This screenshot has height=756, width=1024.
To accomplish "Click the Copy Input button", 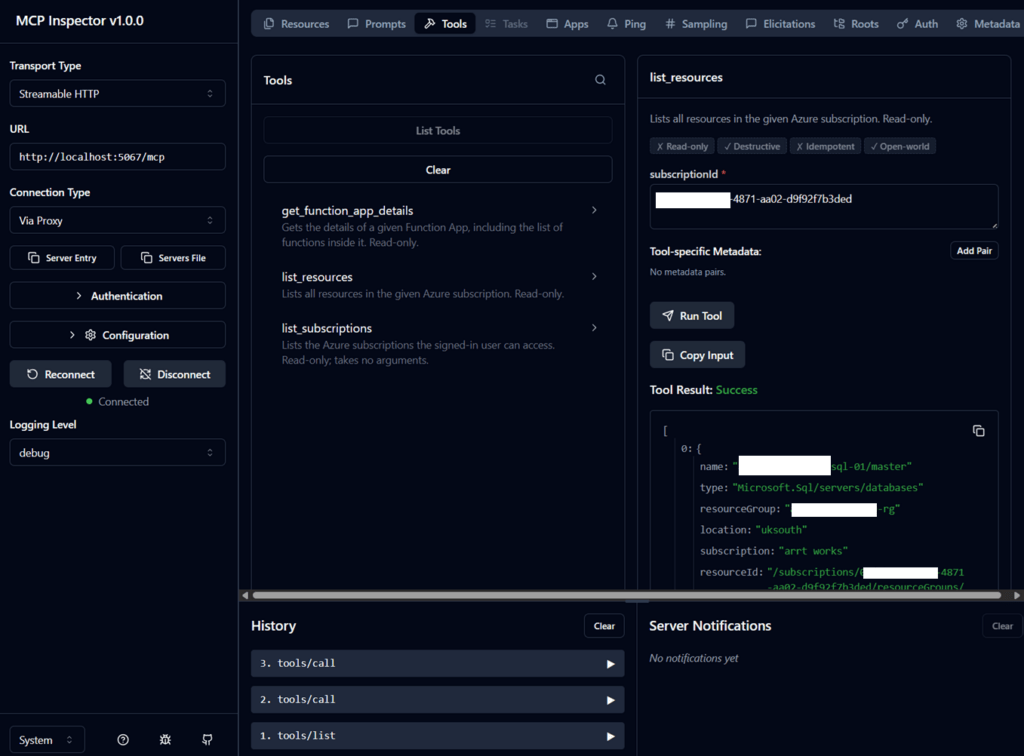I will pos(697,354).
